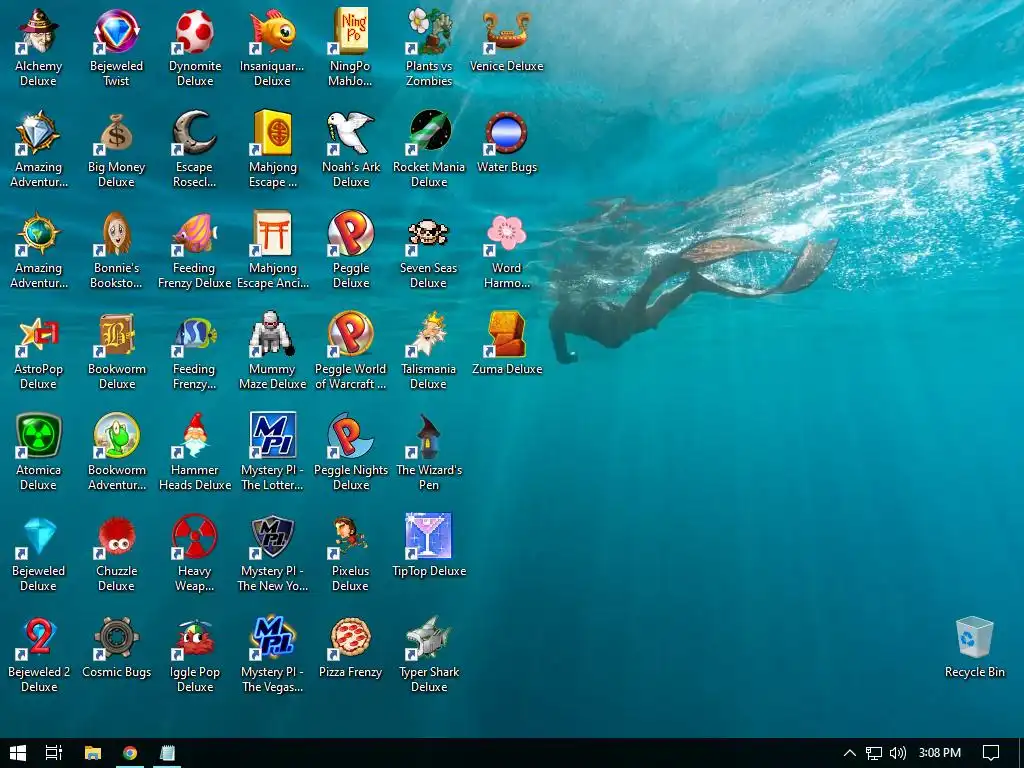This screenshot has width=1024, height=768.
Task: Click the Dynomite Deluxe egg icon
Action: coord(195,31)
